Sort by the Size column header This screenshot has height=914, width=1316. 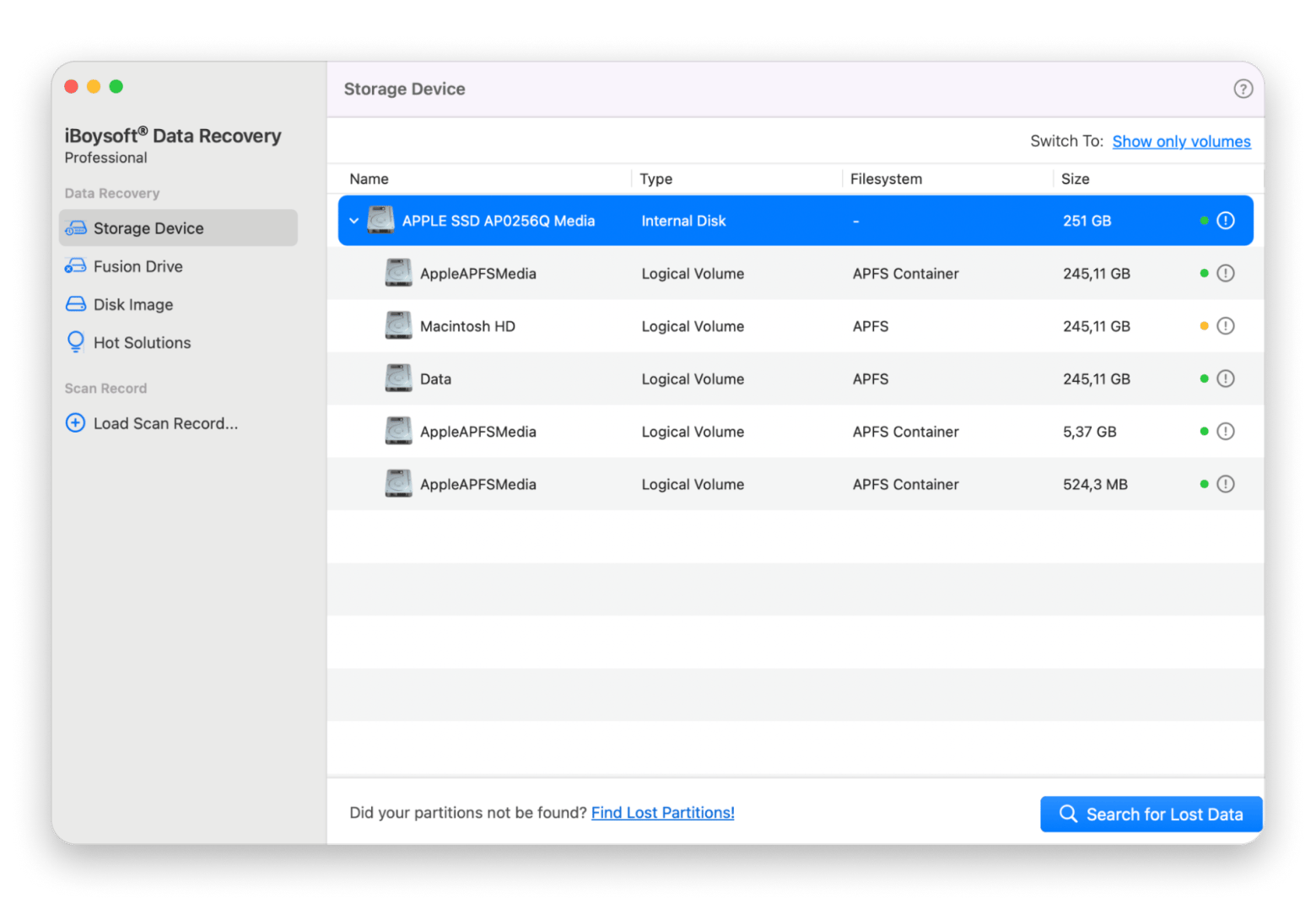[1075, 179]
